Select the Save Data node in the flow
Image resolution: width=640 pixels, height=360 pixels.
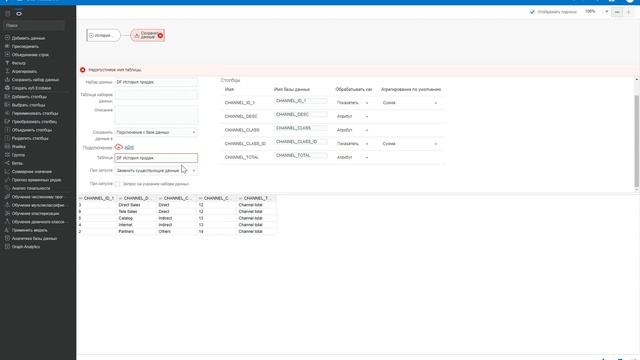147,36
